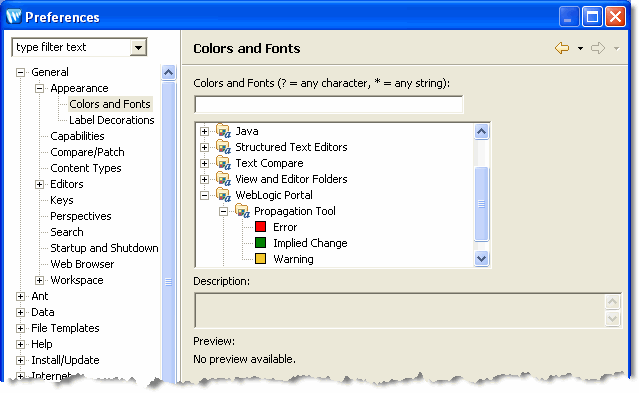Select Keys preference page

(x=62, y=200)
